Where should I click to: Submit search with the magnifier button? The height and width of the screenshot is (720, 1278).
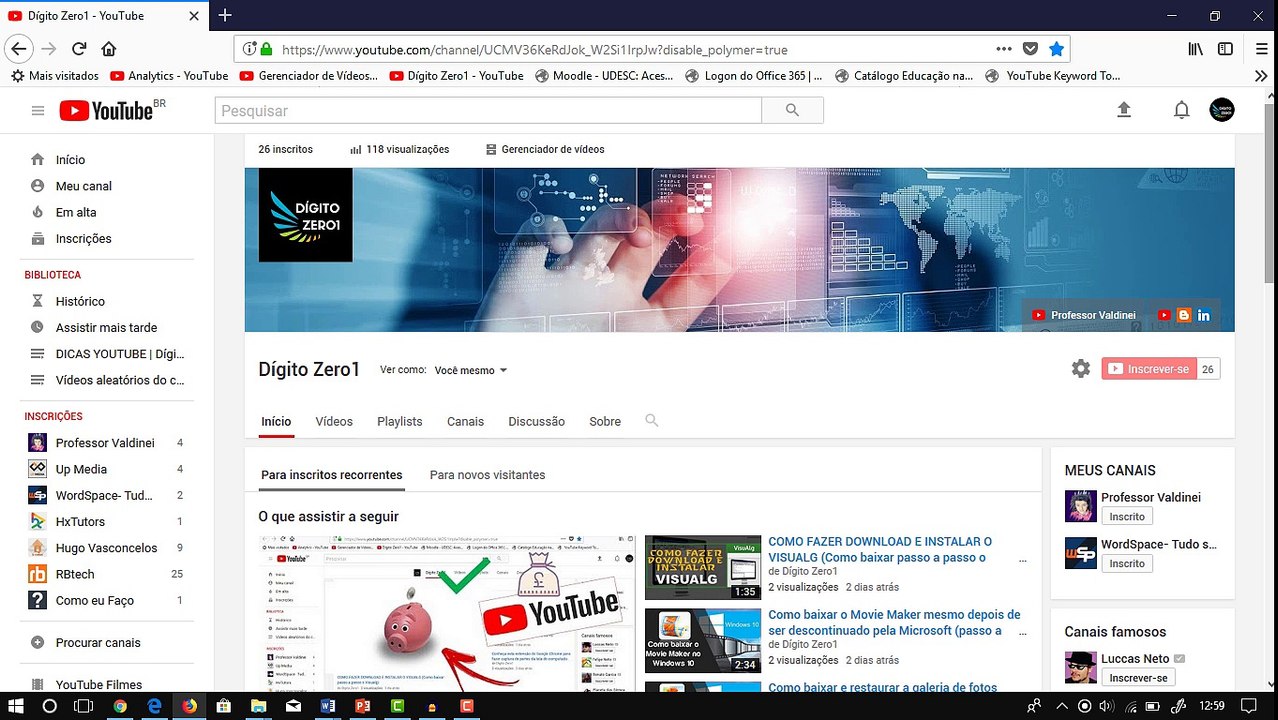coord(792,111)
